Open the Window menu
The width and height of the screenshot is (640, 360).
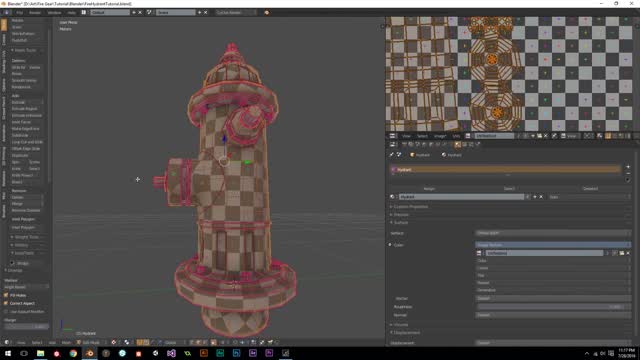(x=54, y=12)
